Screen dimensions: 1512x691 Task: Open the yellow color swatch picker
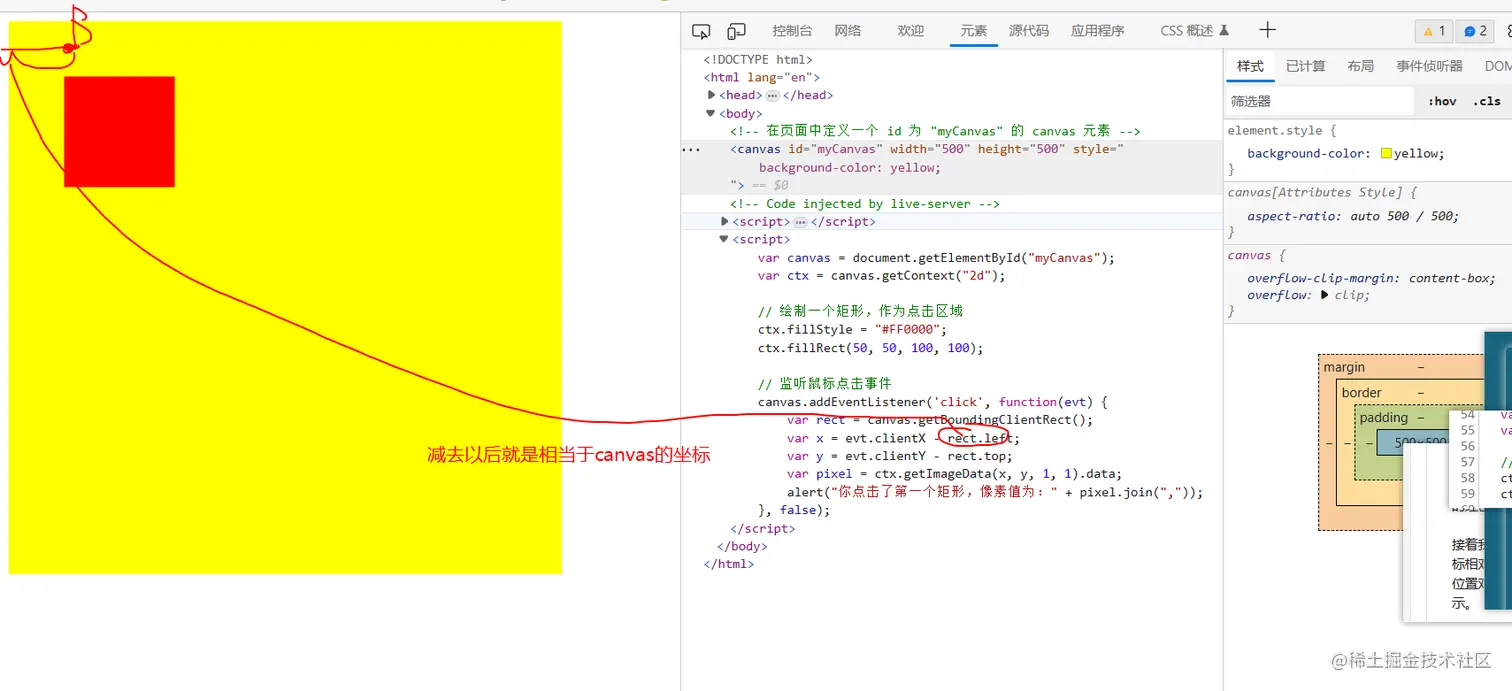pyautogui.click(x=1386, y=154)
